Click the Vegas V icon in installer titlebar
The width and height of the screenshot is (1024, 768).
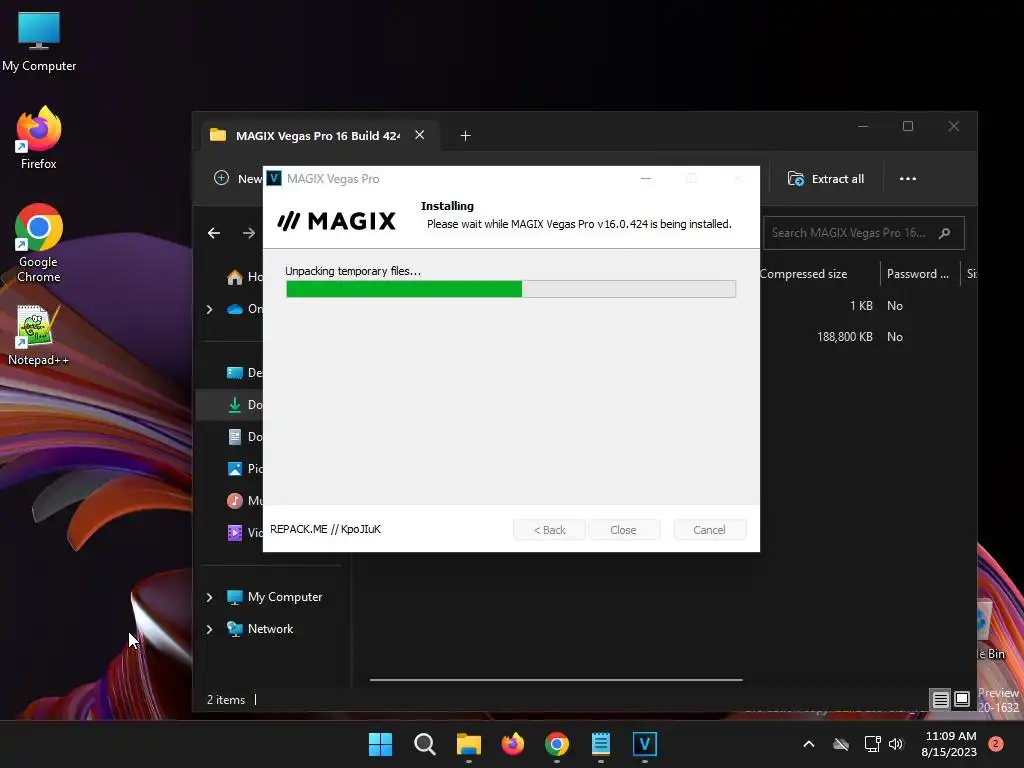pos(274,178)
